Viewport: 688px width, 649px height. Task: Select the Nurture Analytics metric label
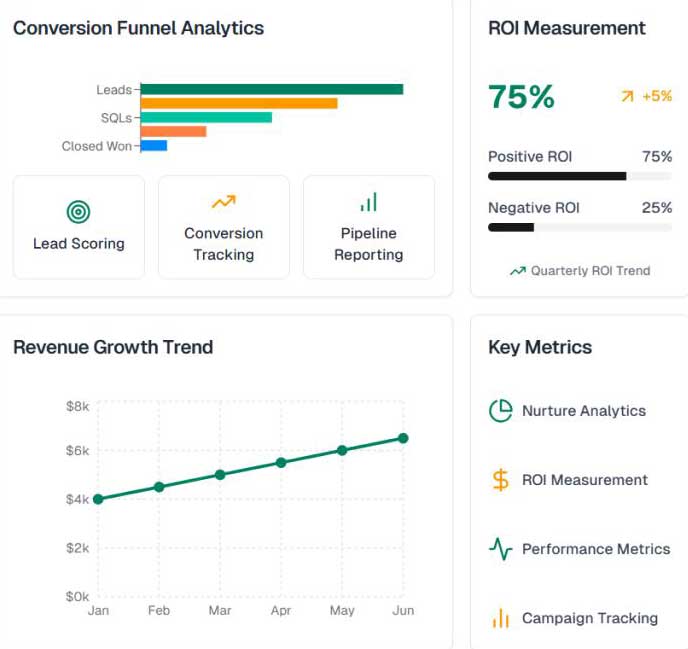(x=584, y=411)
